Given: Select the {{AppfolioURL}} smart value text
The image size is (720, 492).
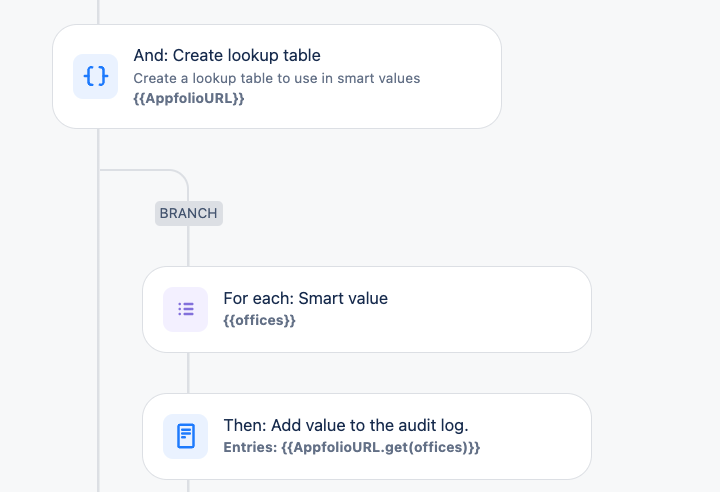Looking at the screenshot, I should tap(189, 98).
